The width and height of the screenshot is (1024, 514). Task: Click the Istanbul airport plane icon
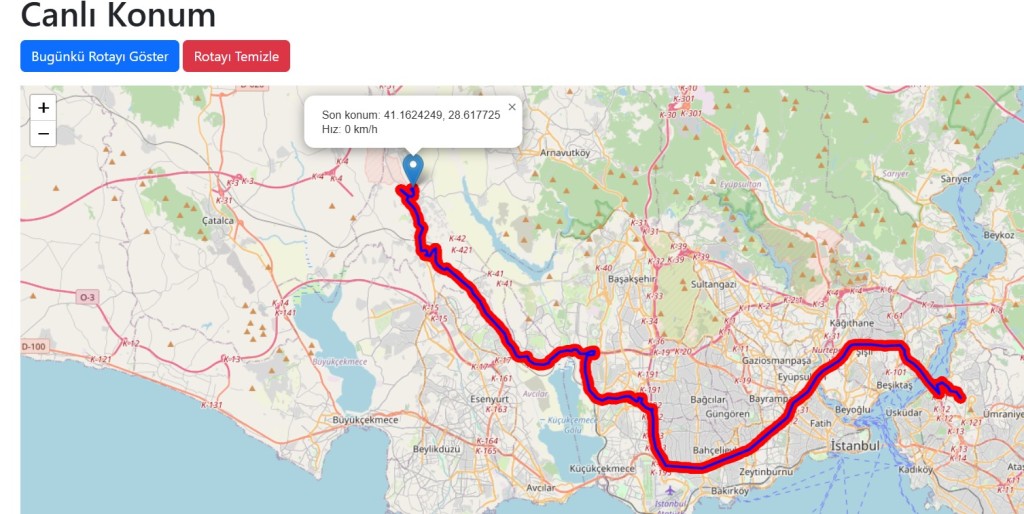pos(668,490)
